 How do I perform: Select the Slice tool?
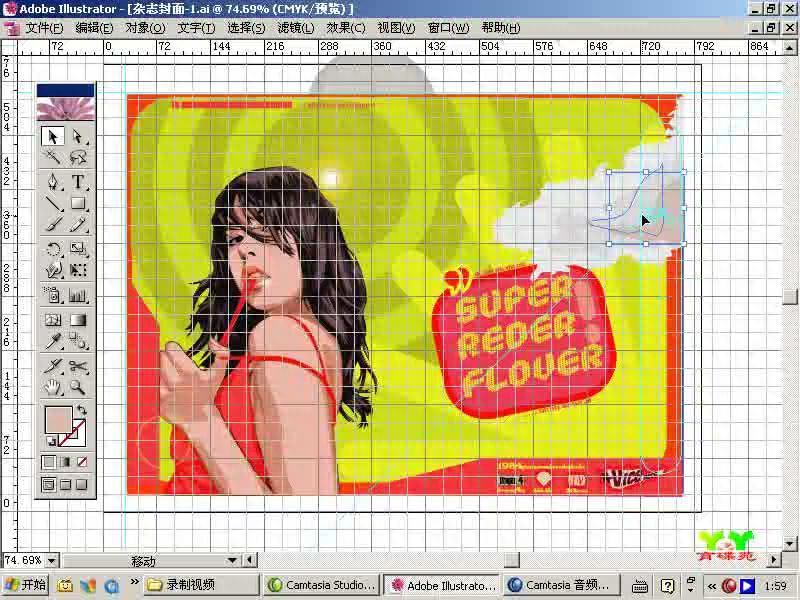(x=53, y=366)
